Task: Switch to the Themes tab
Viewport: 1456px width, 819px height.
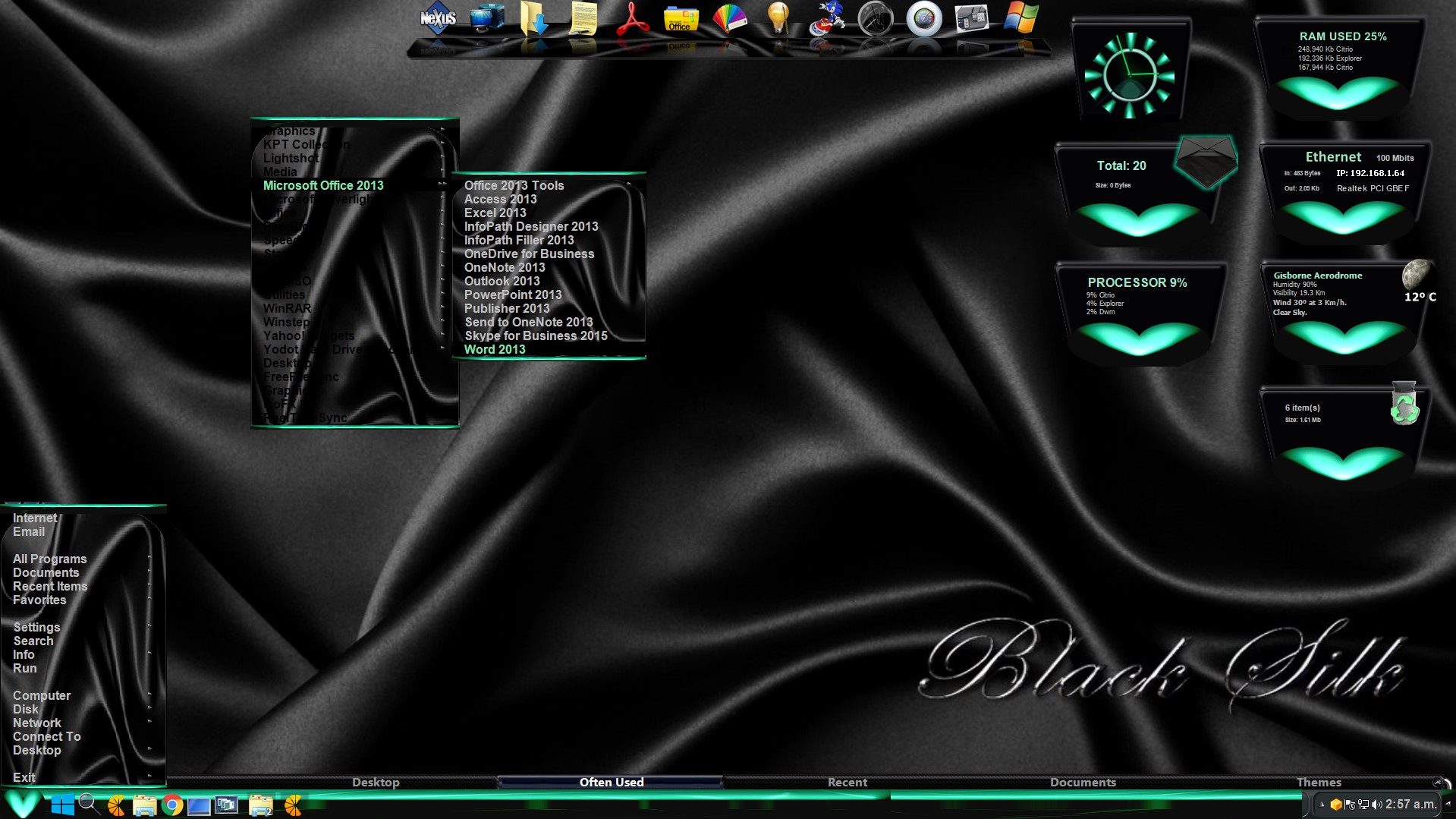Action: 1318,782
